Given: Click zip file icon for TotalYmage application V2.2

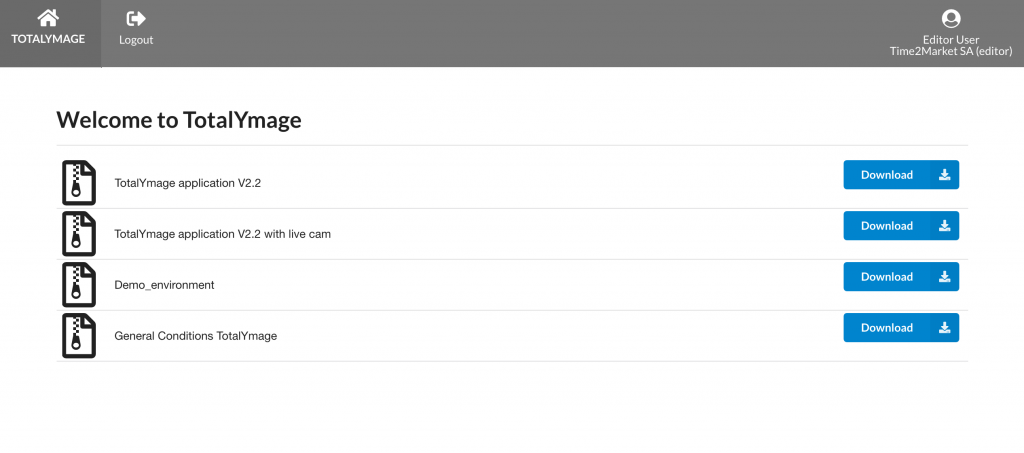Looking at the screenshot, I should (79, 183).
